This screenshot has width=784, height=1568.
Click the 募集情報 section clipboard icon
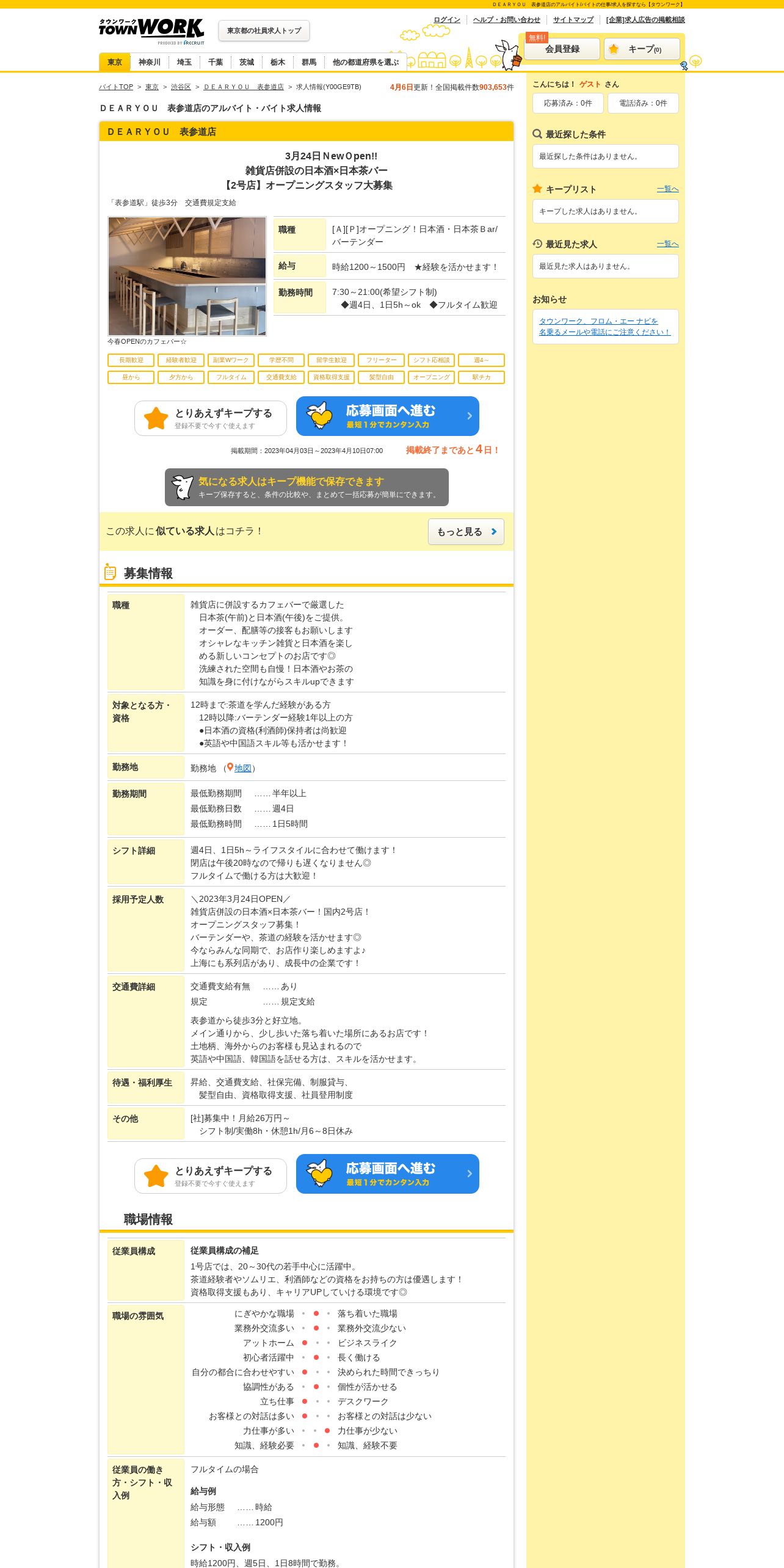[110, 572]
